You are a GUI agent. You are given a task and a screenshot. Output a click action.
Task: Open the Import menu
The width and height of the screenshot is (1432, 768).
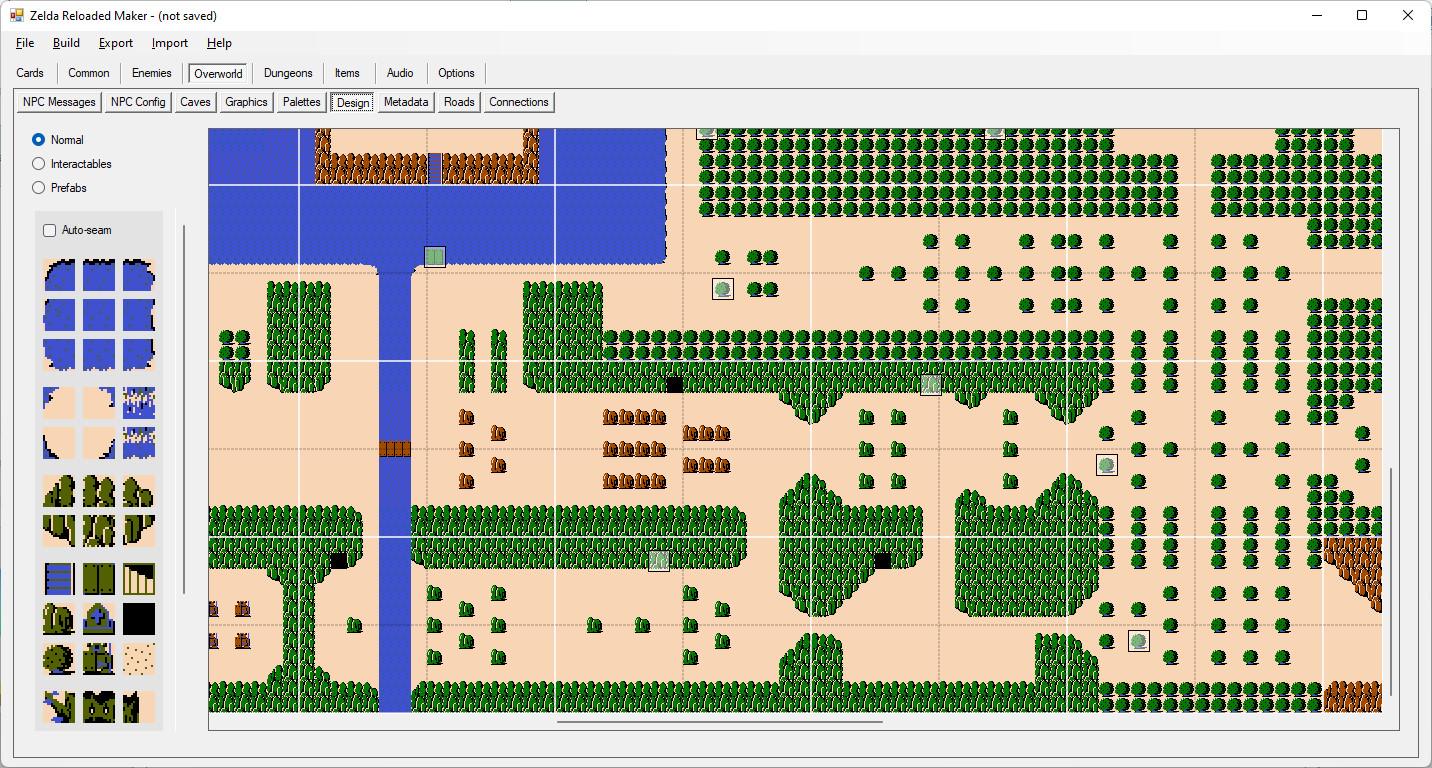(170, 43)
